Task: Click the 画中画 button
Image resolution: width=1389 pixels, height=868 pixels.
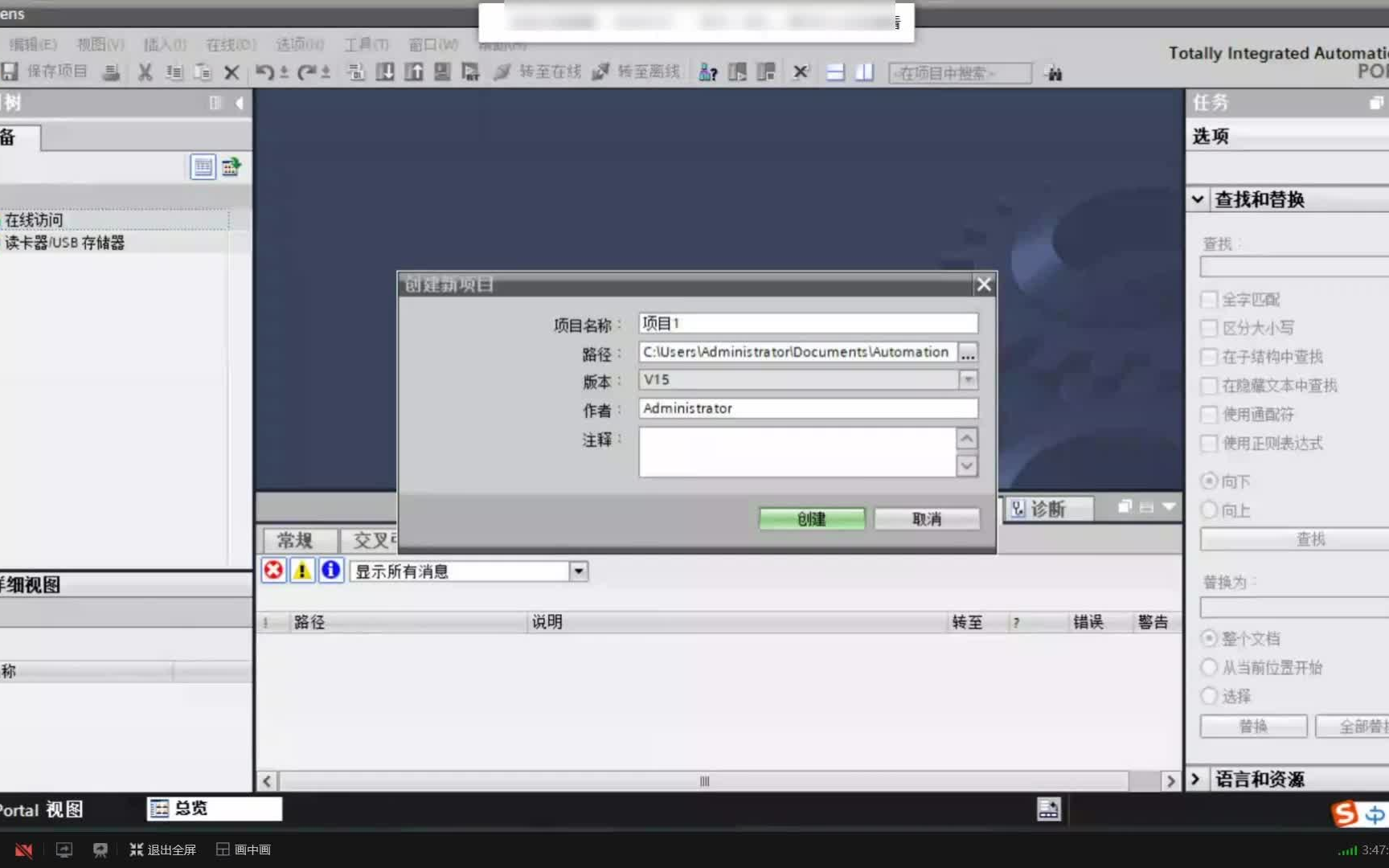Action: click(x=244, y=850)
